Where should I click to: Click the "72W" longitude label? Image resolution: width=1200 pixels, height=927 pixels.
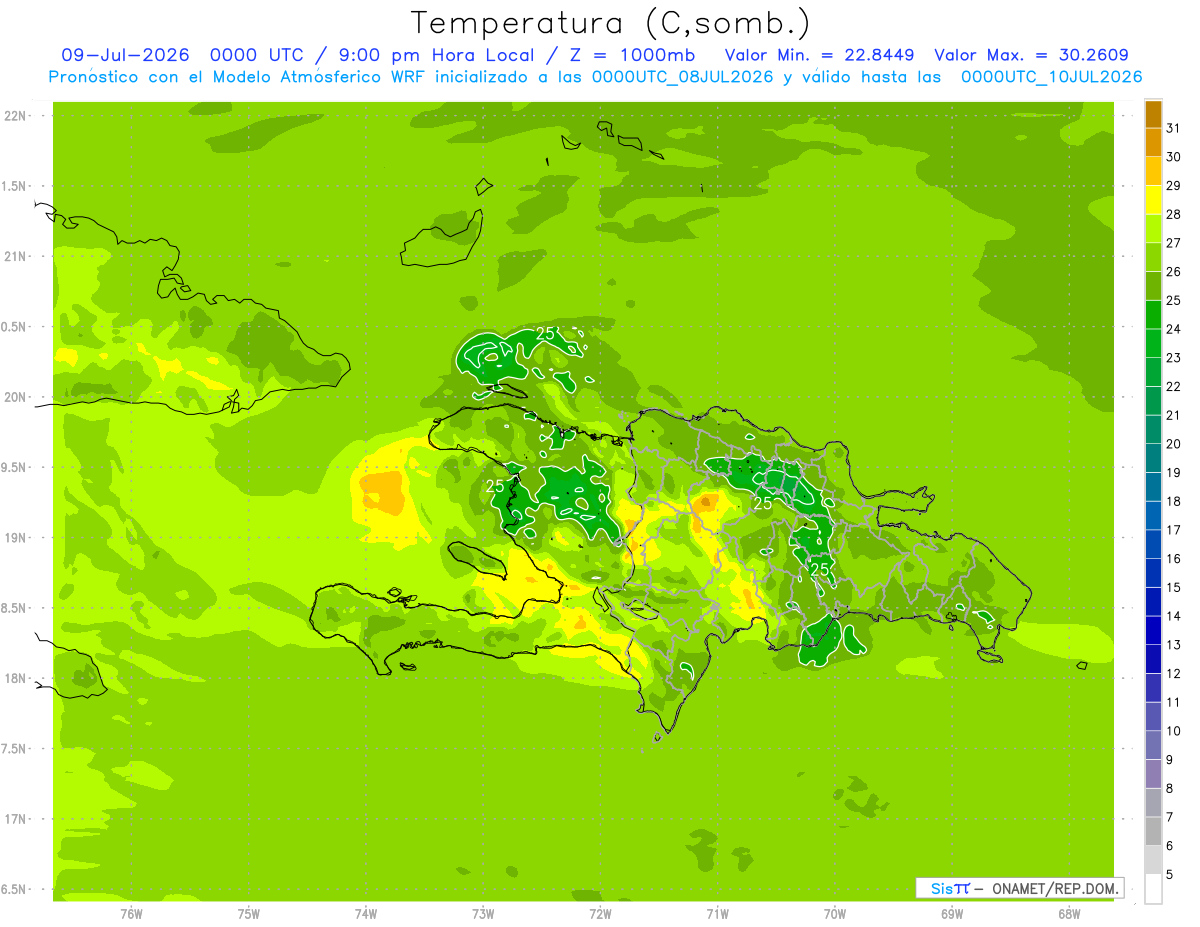pos(600,913)
